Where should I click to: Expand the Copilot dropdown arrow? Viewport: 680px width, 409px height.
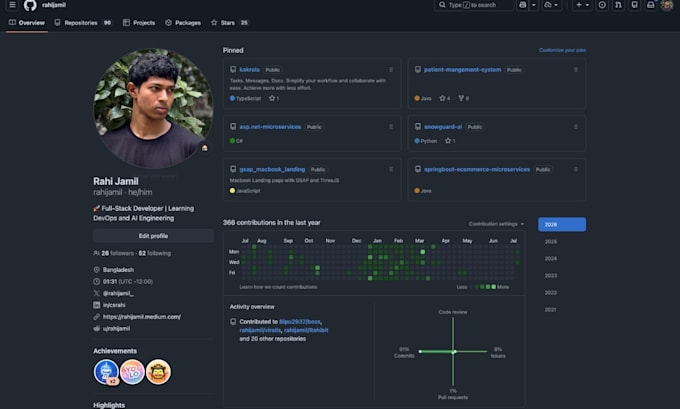[x=534, y=5]
